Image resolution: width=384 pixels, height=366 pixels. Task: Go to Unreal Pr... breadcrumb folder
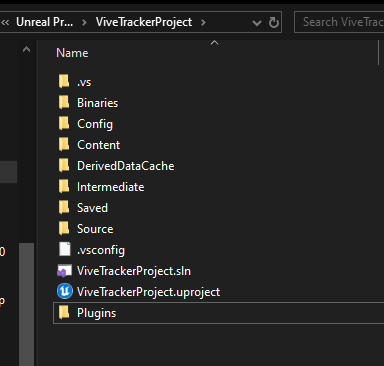[x=44, y=22]
